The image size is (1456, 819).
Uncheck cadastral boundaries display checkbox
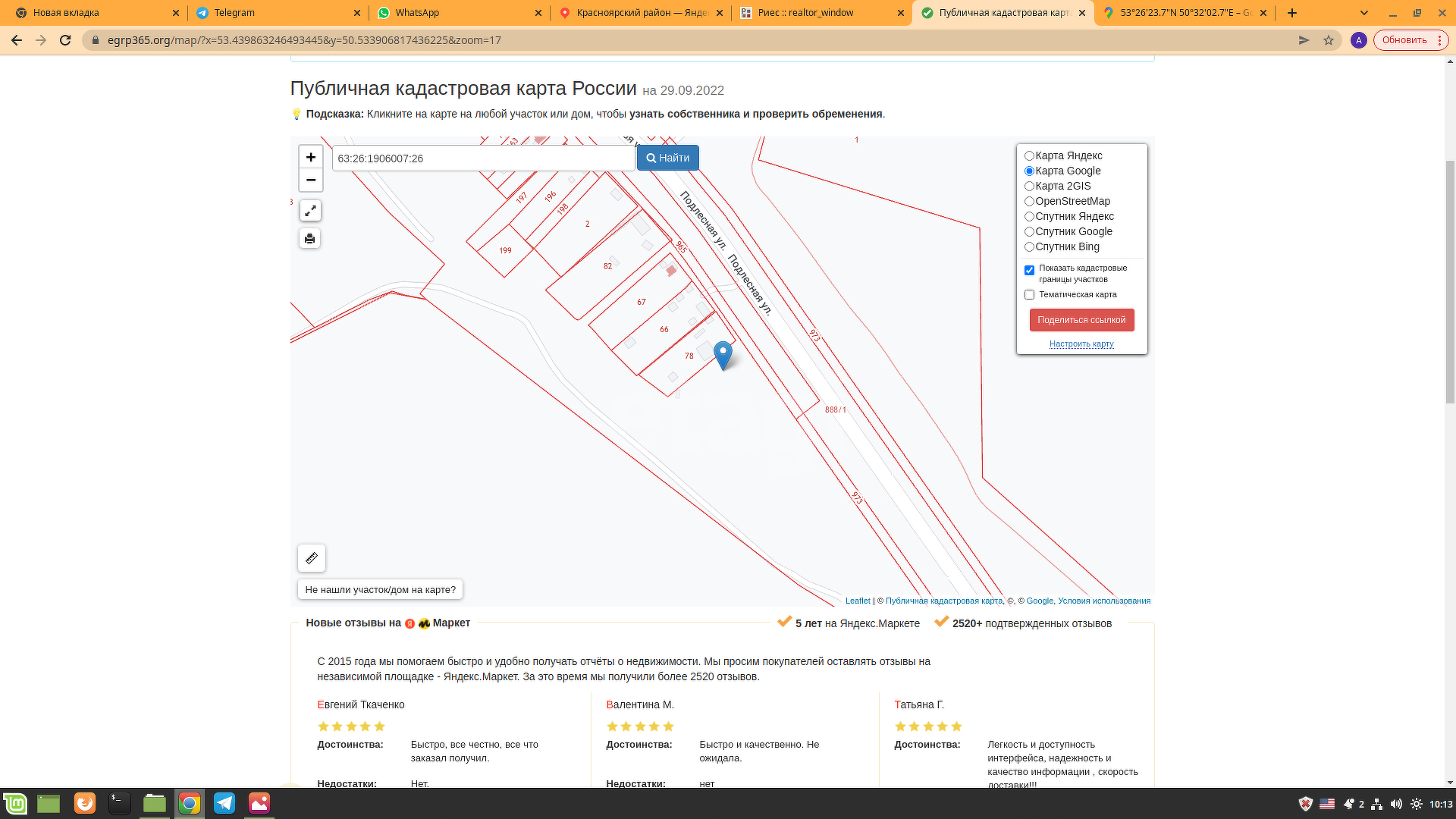[x=1029, y=270]
